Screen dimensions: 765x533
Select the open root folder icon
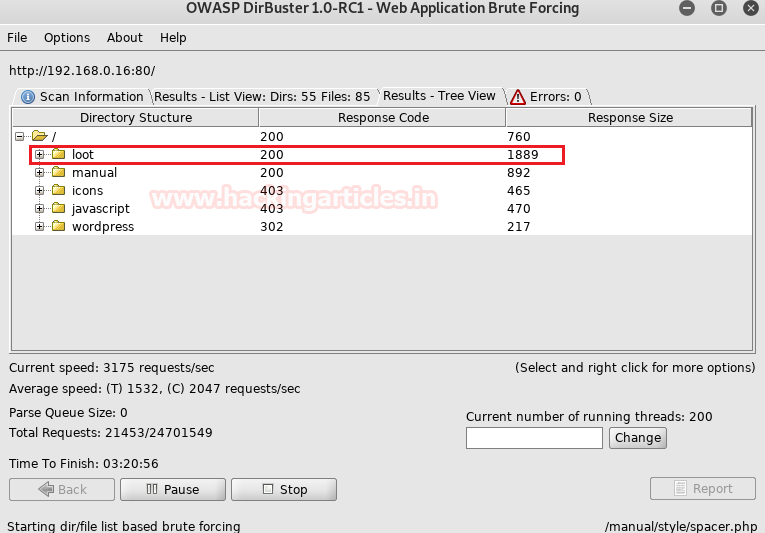(x=40, y=136)
